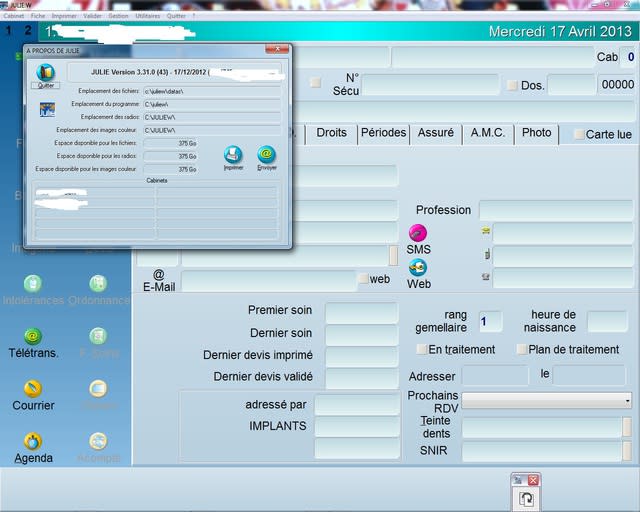Toggle the Carte lue checkbox
The width and height of the screenshot is (640, 512).
point(579,134)
